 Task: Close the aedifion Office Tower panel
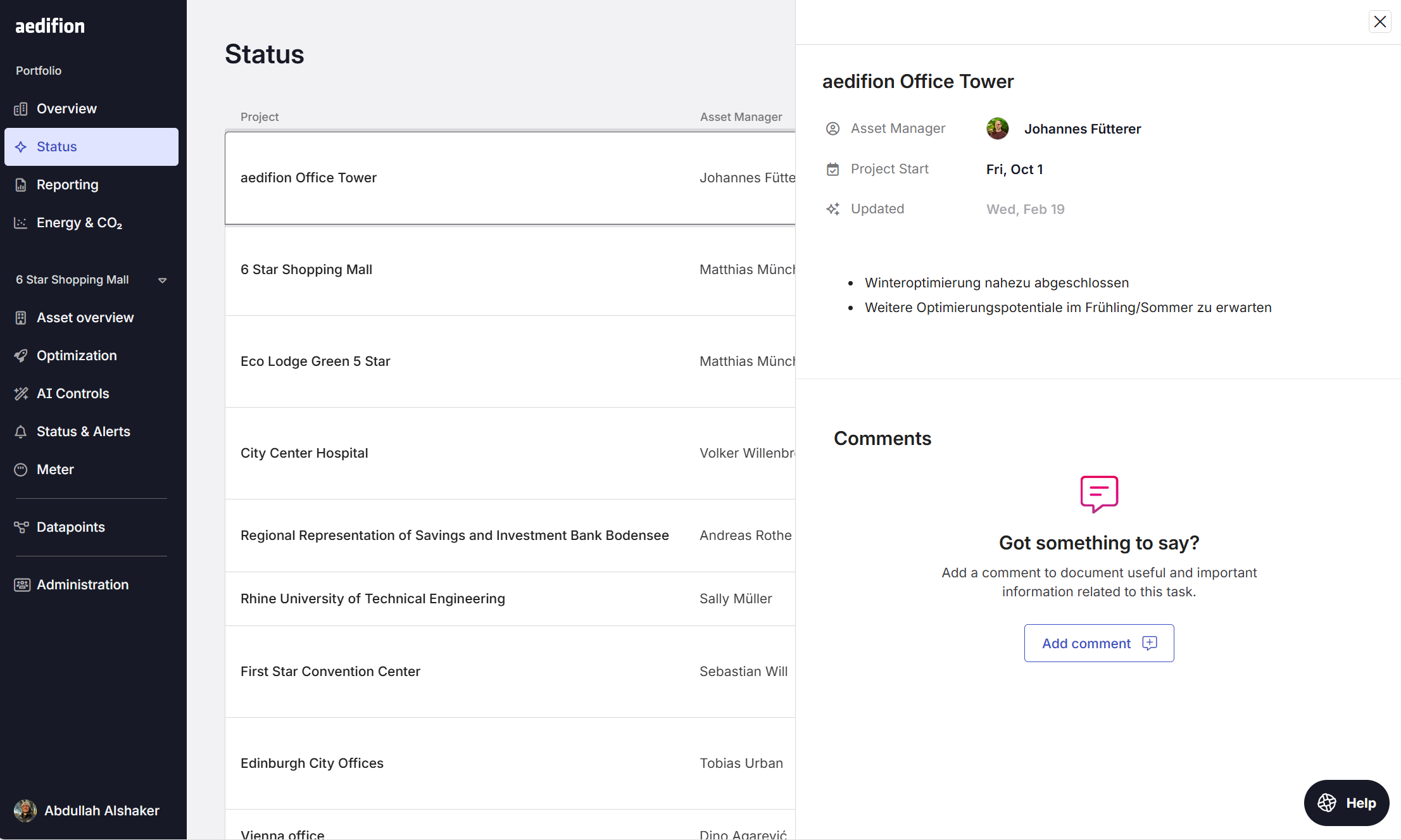tap(1379, 22)
